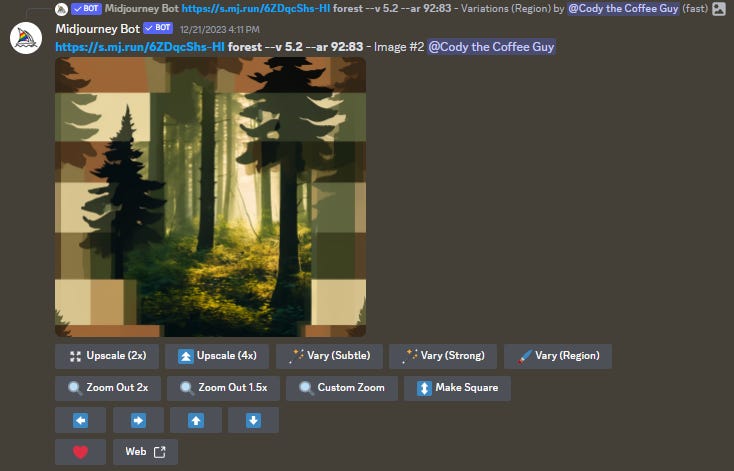Favorite the image with red heart

tap(81, 452)
